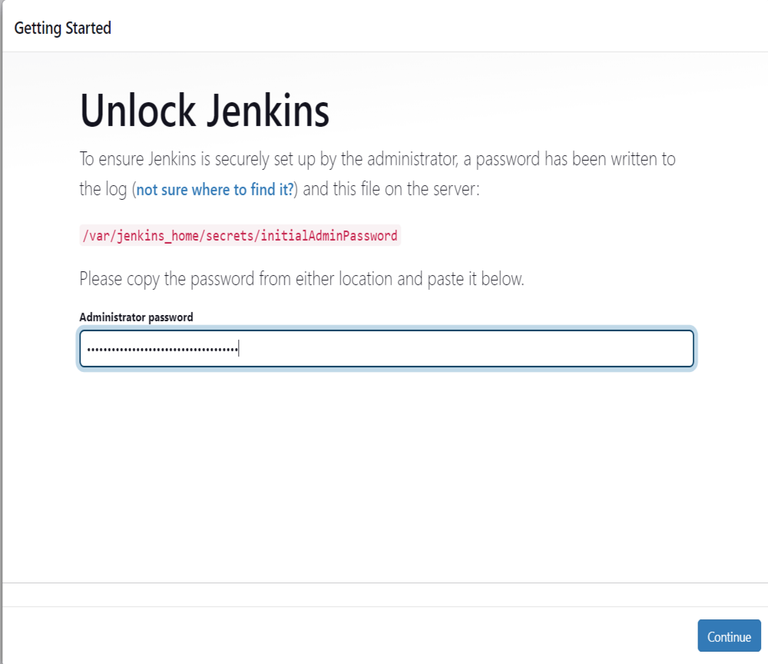Click the word "Jenkins" in the heading

[266, 111]
